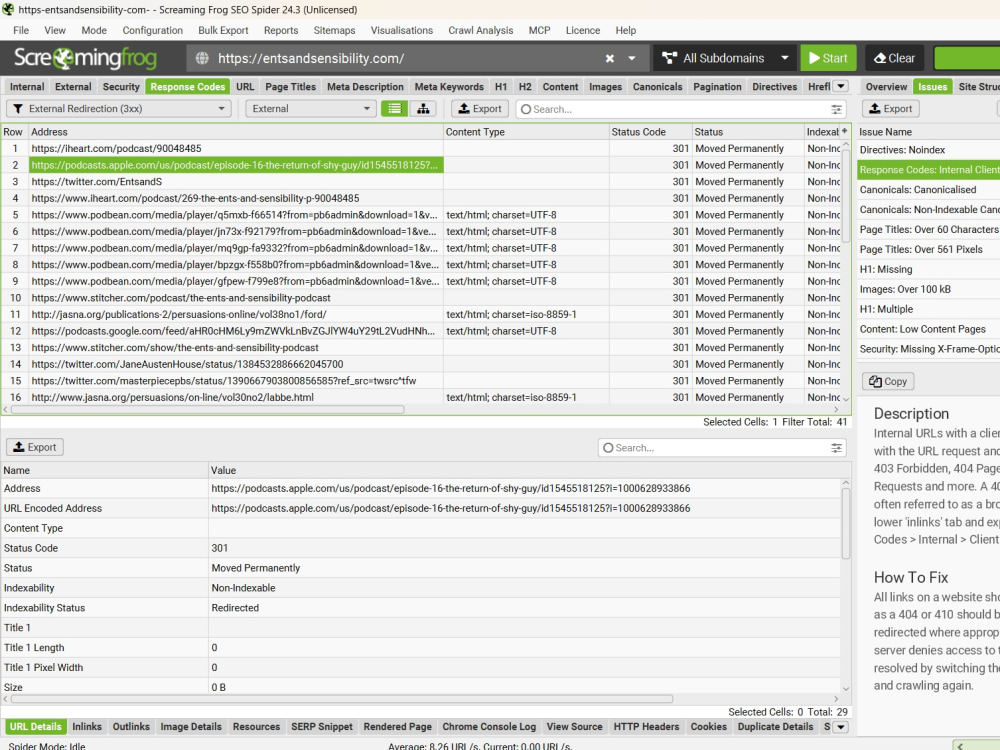Add column using the plus icon
1000x750 pixels.
844,131
